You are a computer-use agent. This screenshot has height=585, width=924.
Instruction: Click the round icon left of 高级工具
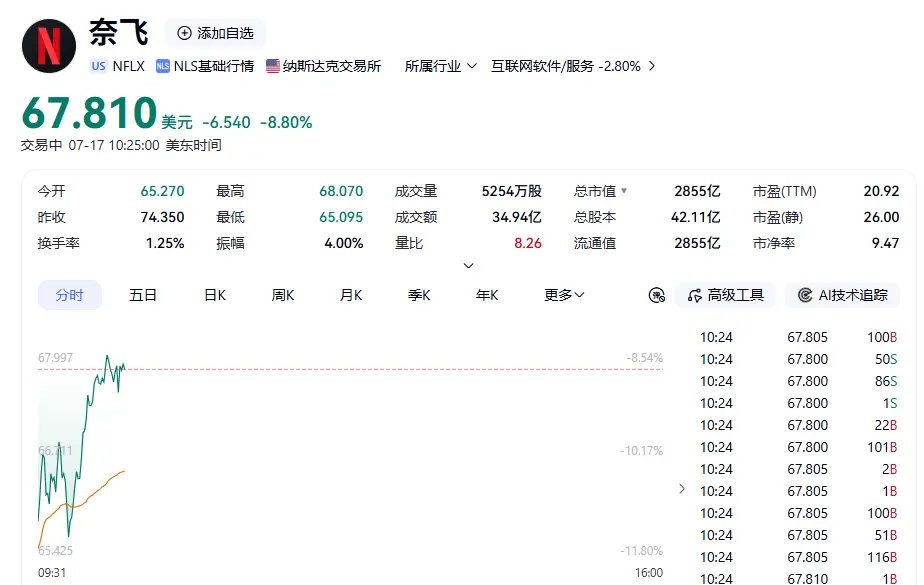(x=656, y=295)
